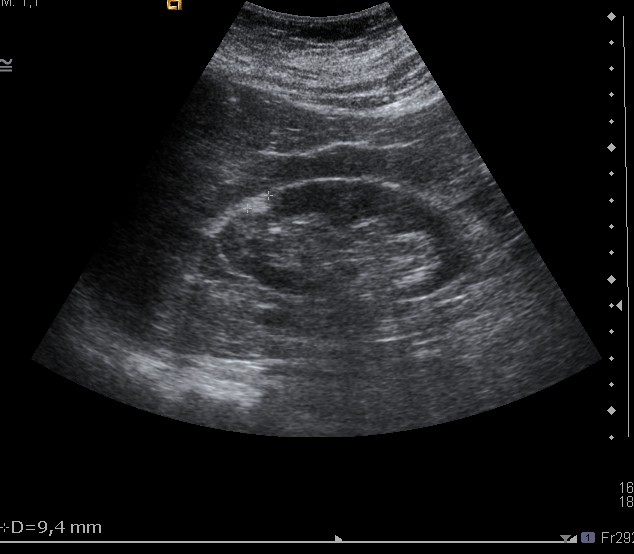The height and width of the screenshot is (554, 634).
Task: Click the orange probe orientation marker
Action: 175,4
